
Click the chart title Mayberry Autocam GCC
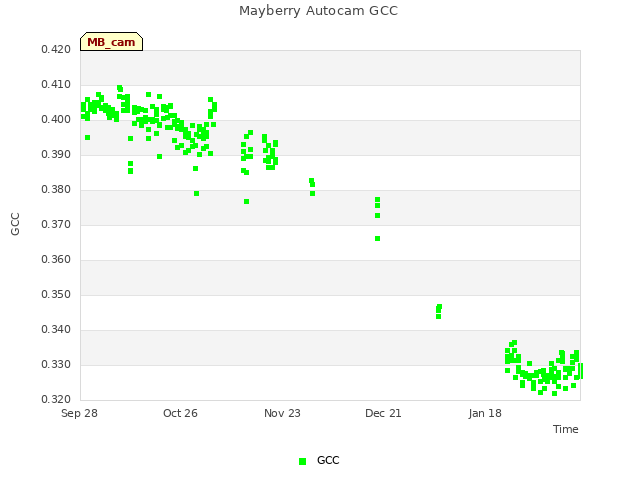click(318, 11)
